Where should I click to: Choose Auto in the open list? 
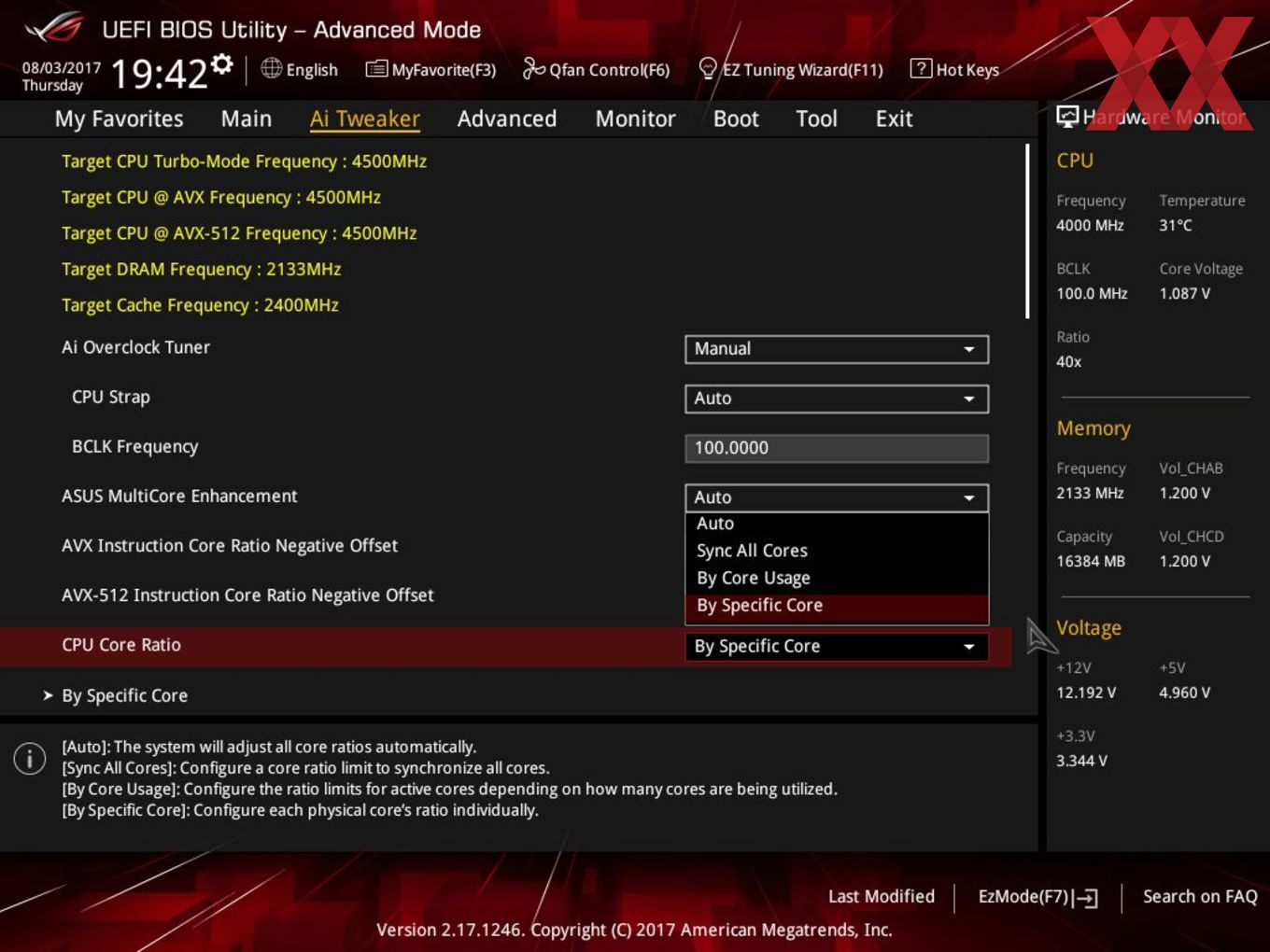coord(837,524)
